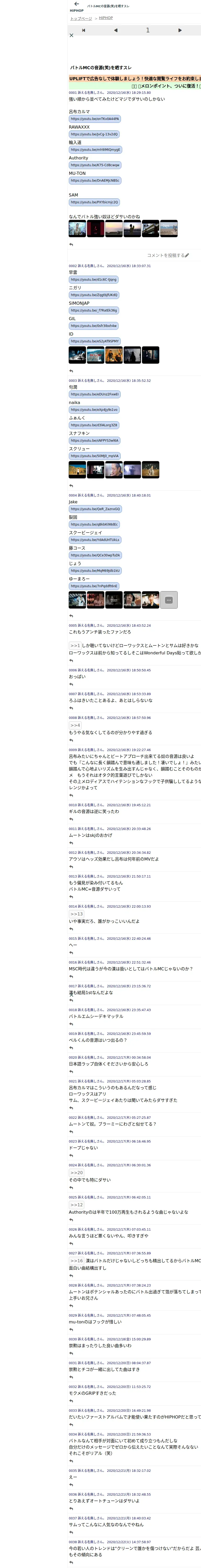Open the HIPHOP breadcrumb link
201x1568 pixels.
tap(106, 18)
